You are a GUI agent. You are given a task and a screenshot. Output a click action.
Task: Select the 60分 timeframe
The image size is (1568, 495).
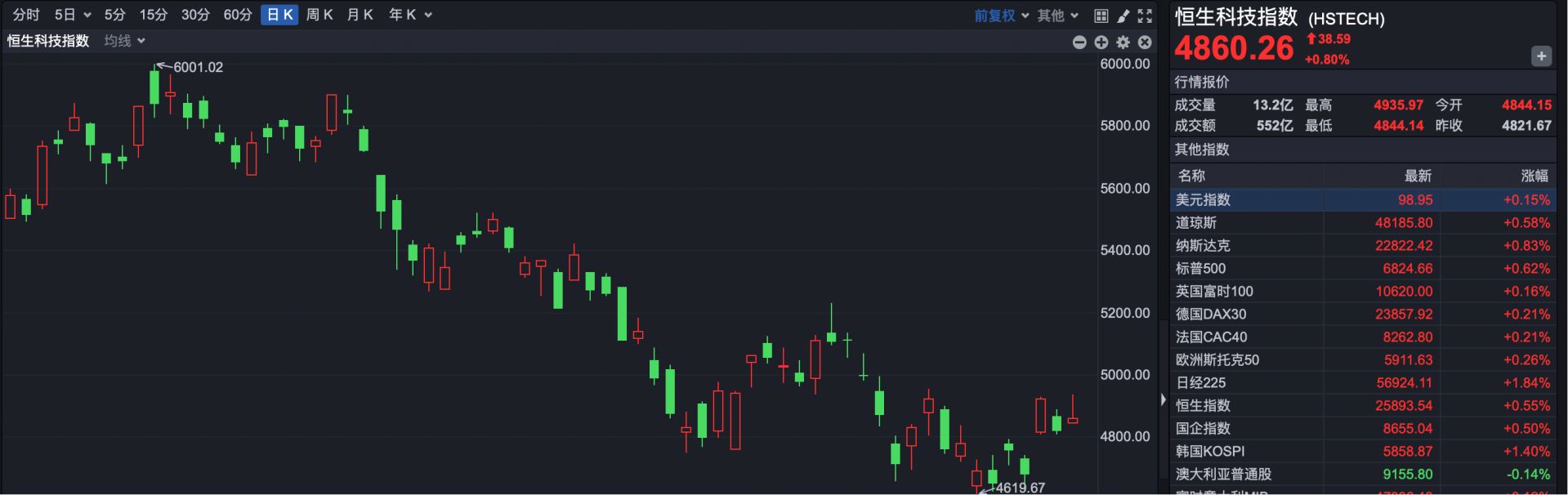click(x=238, y=15)
